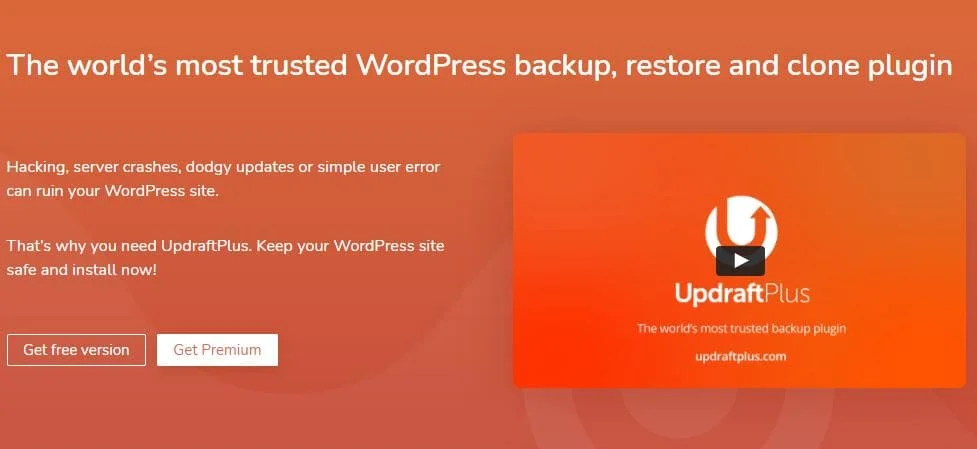Click the video tagline about trusted backup plugin
This screenshot has height=449, width=977.
(741, 328)
